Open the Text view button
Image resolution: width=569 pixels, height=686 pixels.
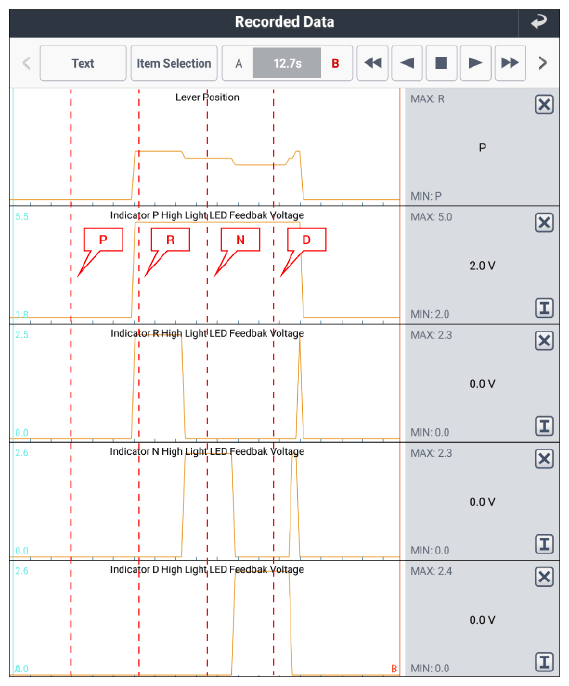83,63
